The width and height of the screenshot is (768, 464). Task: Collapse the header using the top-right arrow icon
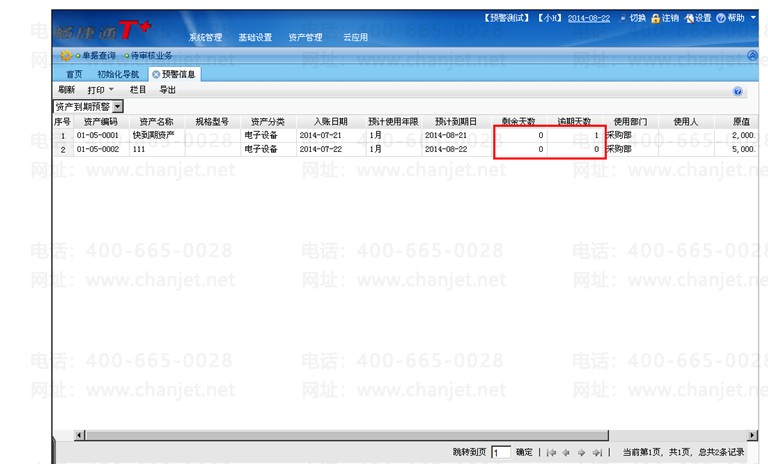pos(752,55)
